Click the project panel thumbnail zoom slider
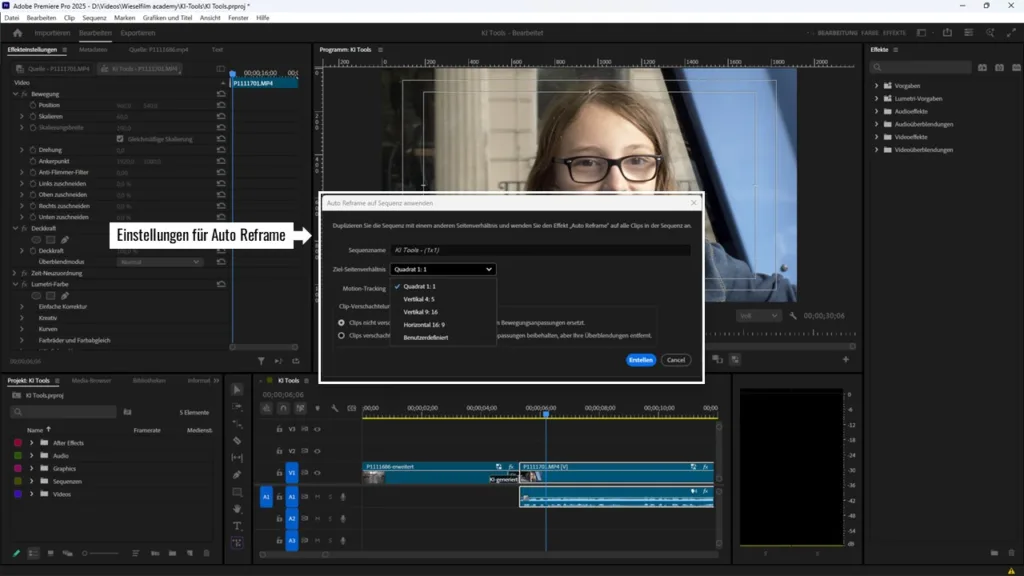1024x576 pixels. tap(85, 553)
